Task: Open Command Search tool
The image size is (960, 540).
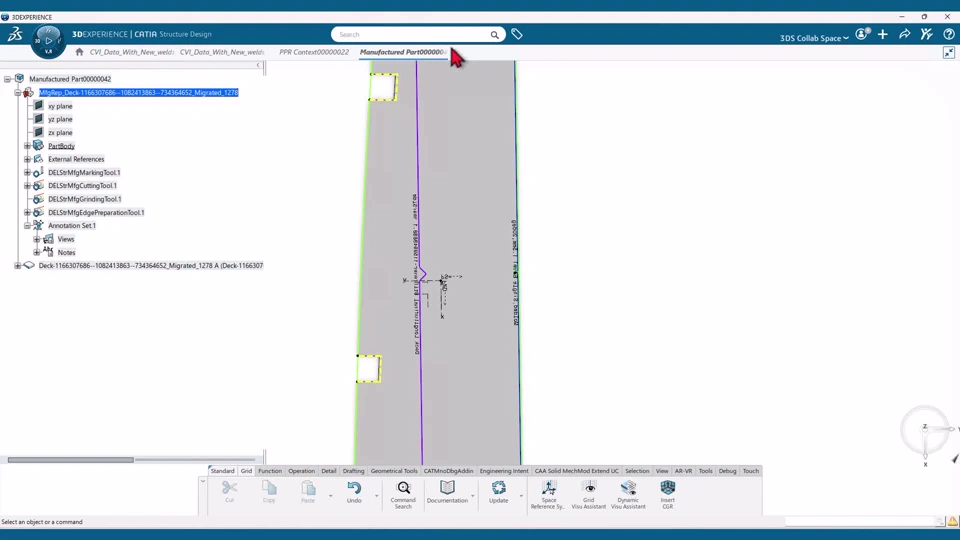Action: [x=403, y=495]
